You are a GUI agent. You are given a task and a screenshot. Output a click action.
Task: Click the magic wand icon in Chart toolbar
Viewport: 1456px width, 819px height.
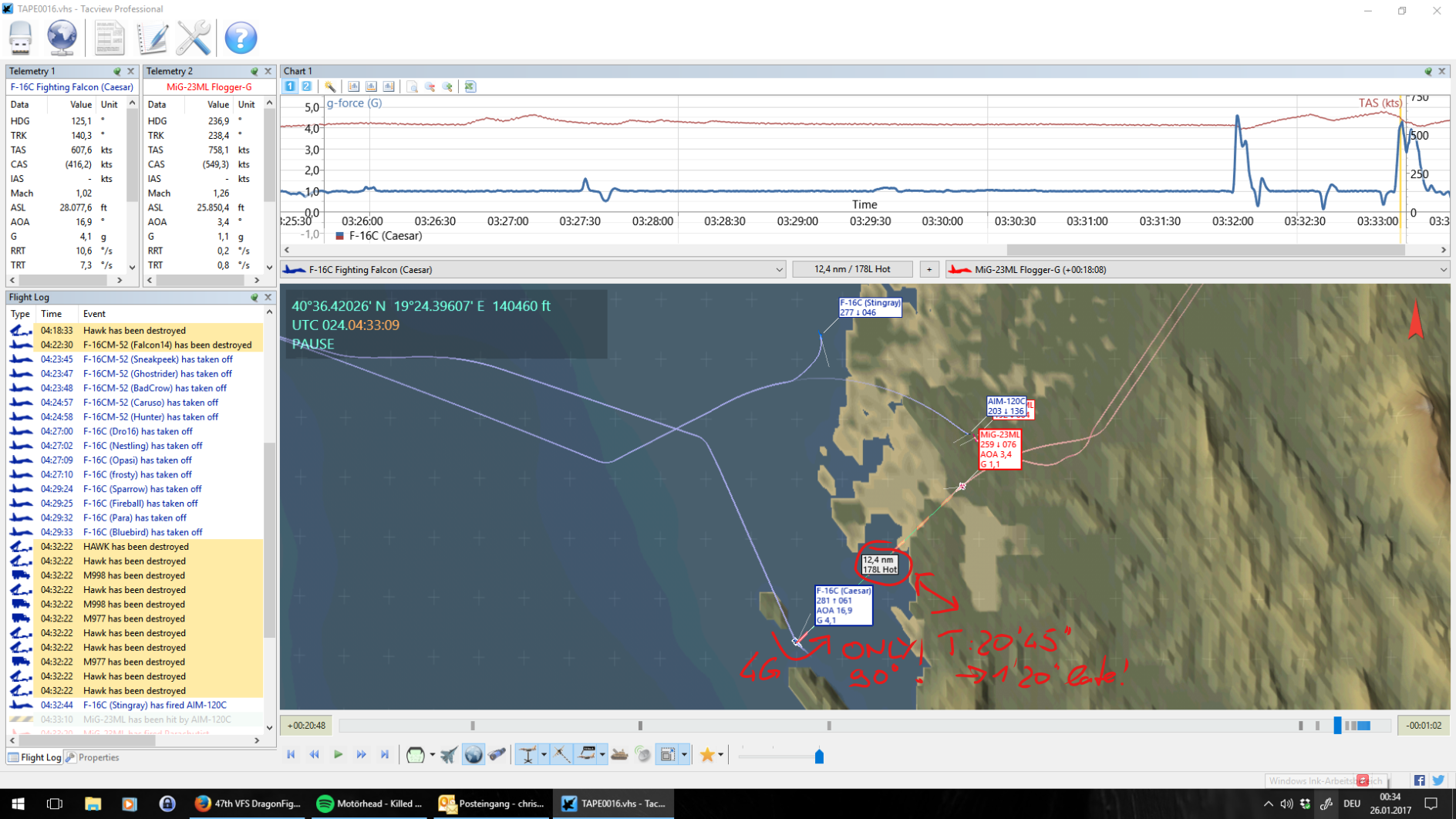(x=330, y=86)
